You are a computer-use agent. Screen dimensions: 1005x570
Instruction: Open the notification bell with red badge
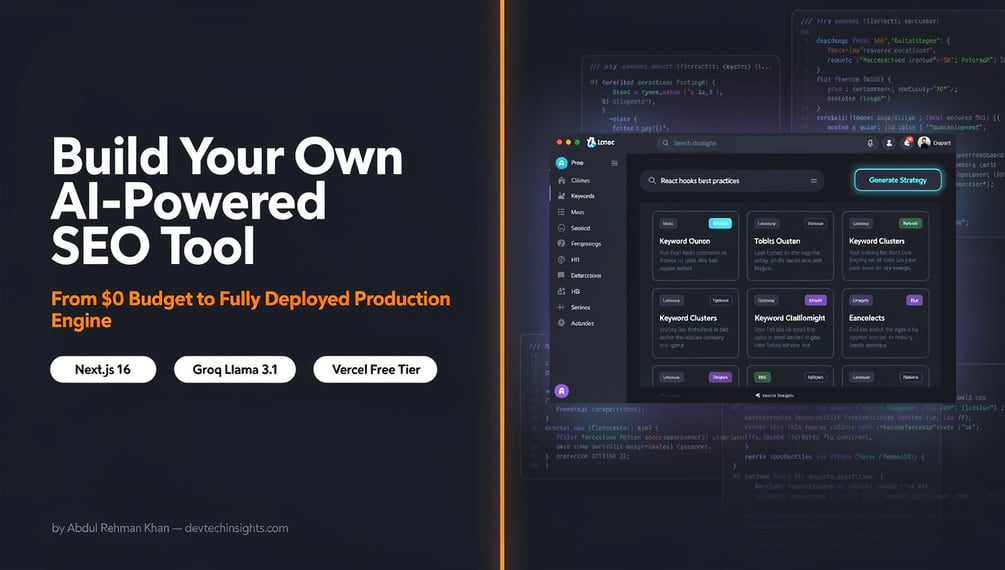907,142
